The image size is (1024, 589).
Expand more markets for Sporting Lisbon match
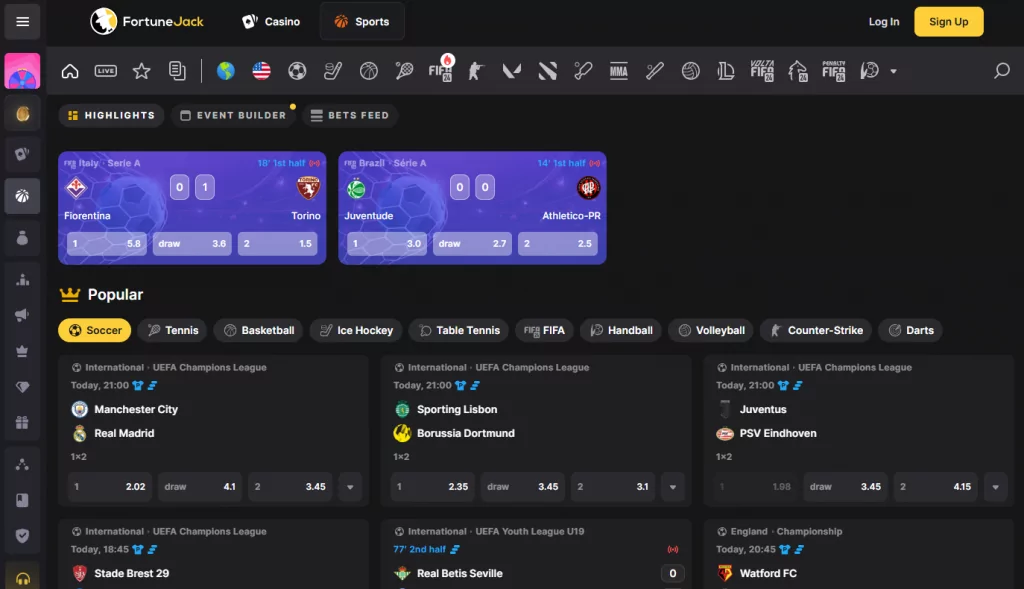(x=673, y=487)
